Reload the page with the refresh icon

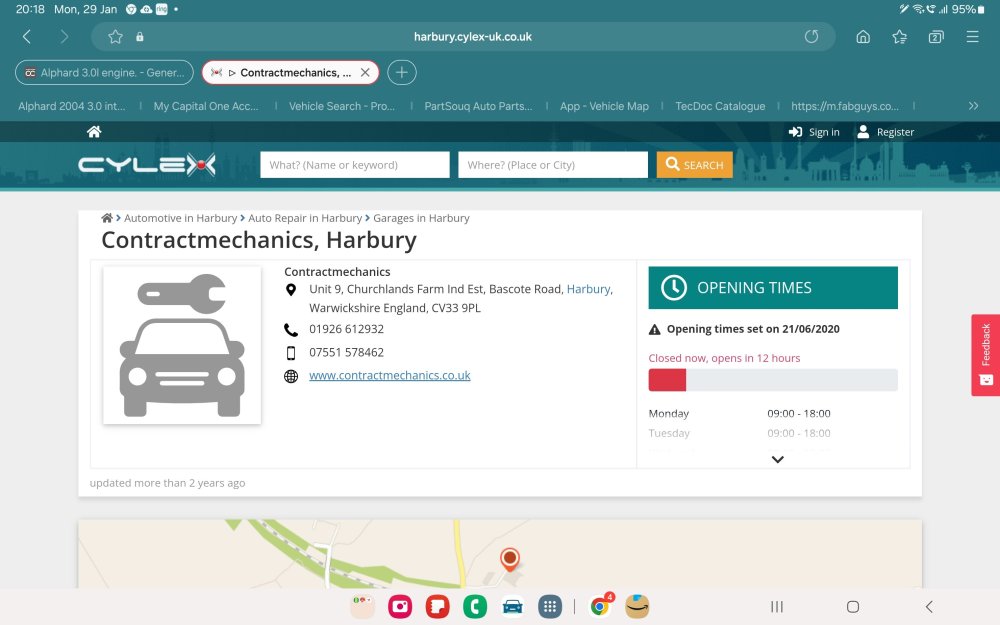click(811, 36)
